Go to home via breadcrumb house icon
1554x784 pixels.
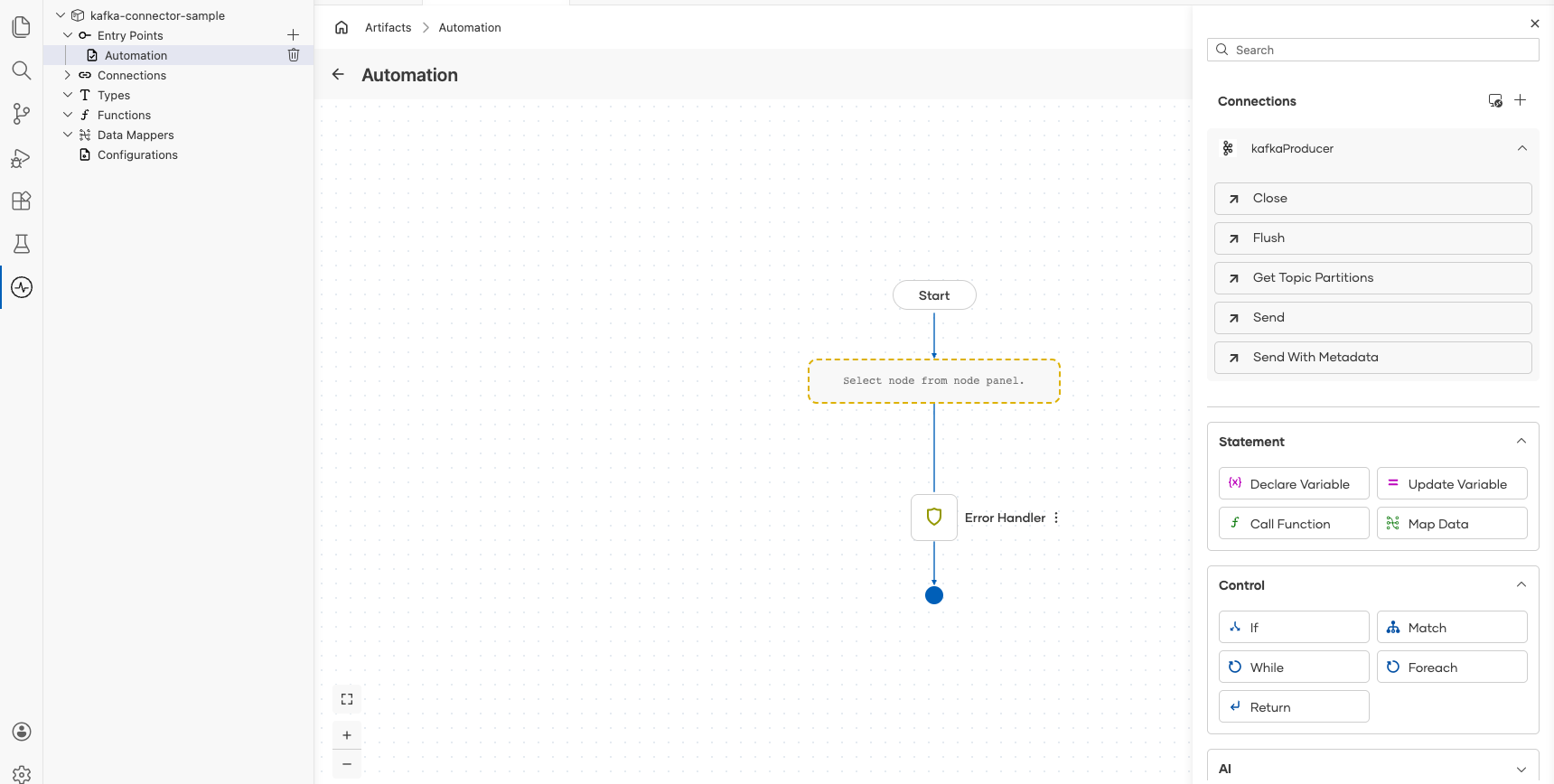pyautogui.click(x=342, y=27)
